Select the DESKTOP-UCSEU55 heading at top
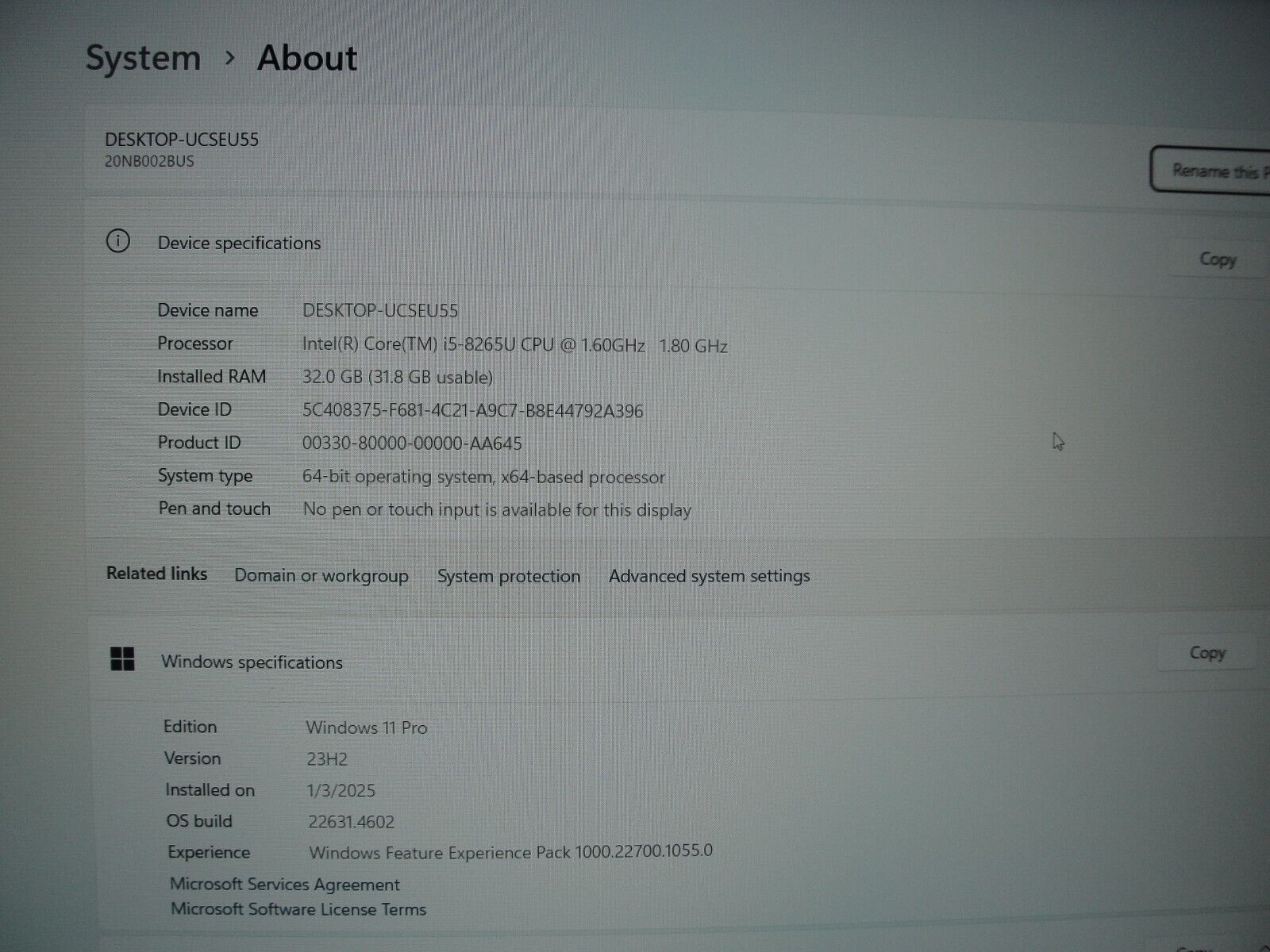 coord(182,140)
